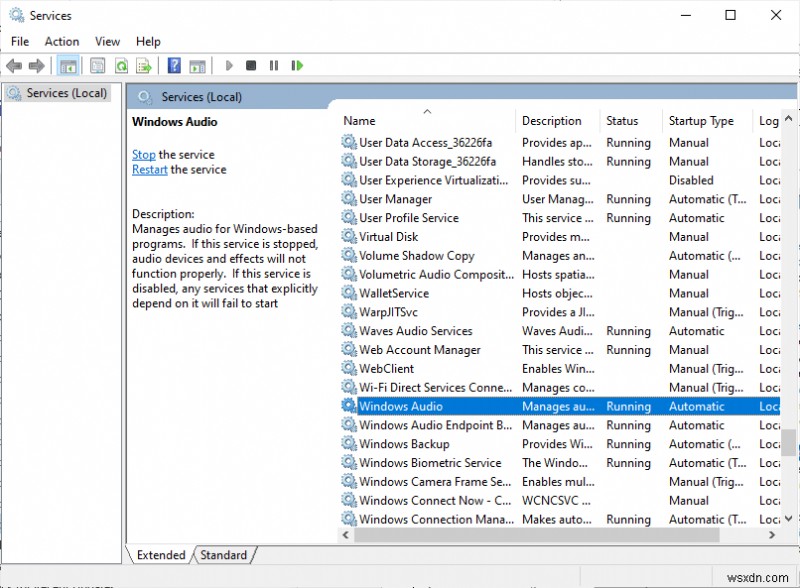The image size is (800, 588).
Task: Toggle the Show/Hide Console Tree icon
Action: coord(67,65)
